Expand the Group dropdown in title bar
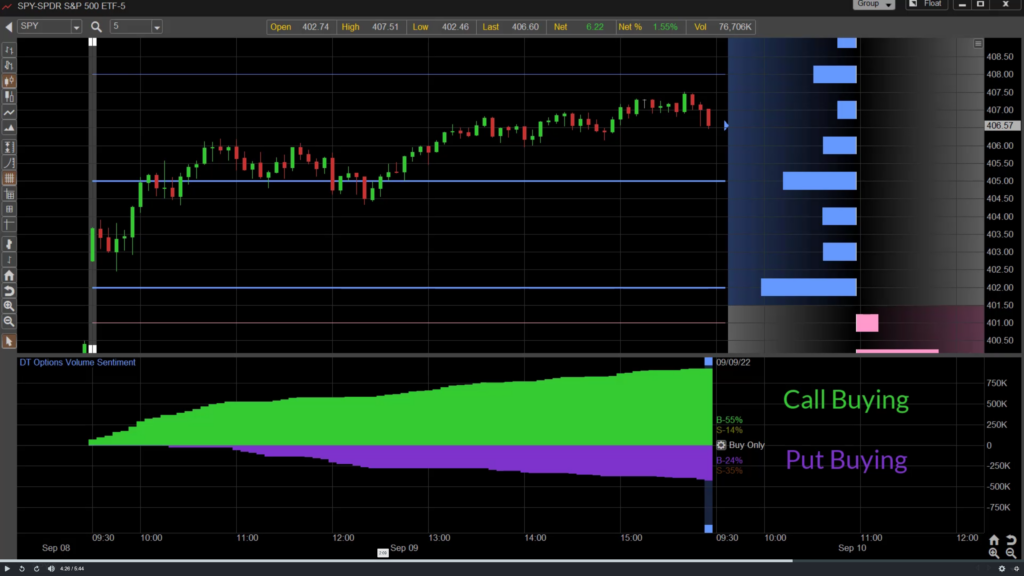The image size is (1024, 576). (872, 4)
